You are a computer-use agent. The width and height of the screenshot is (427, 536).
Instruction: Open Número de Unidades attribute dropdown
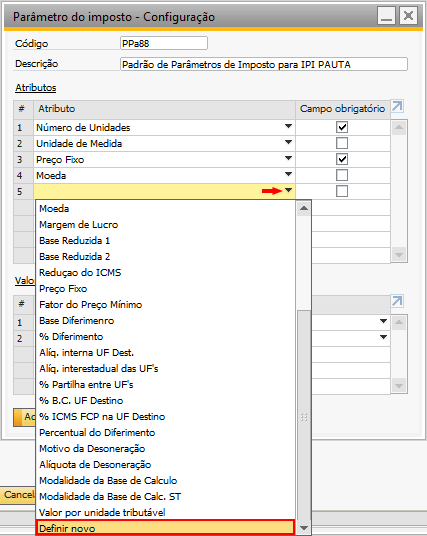pos(289,126)
